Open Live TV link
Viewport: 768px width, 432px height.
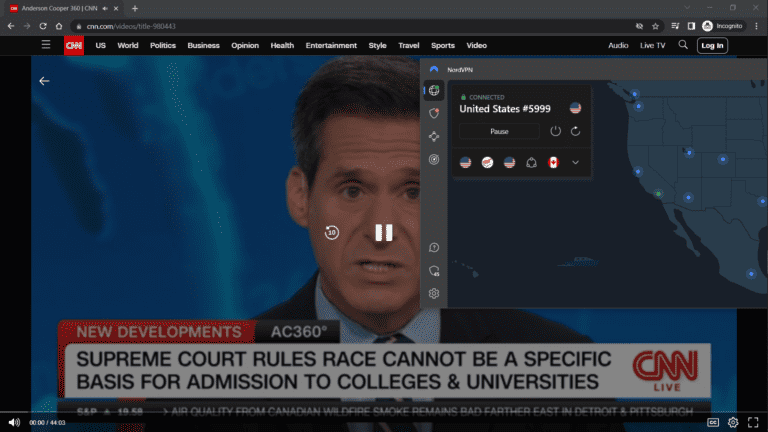[x=652, y=46]
